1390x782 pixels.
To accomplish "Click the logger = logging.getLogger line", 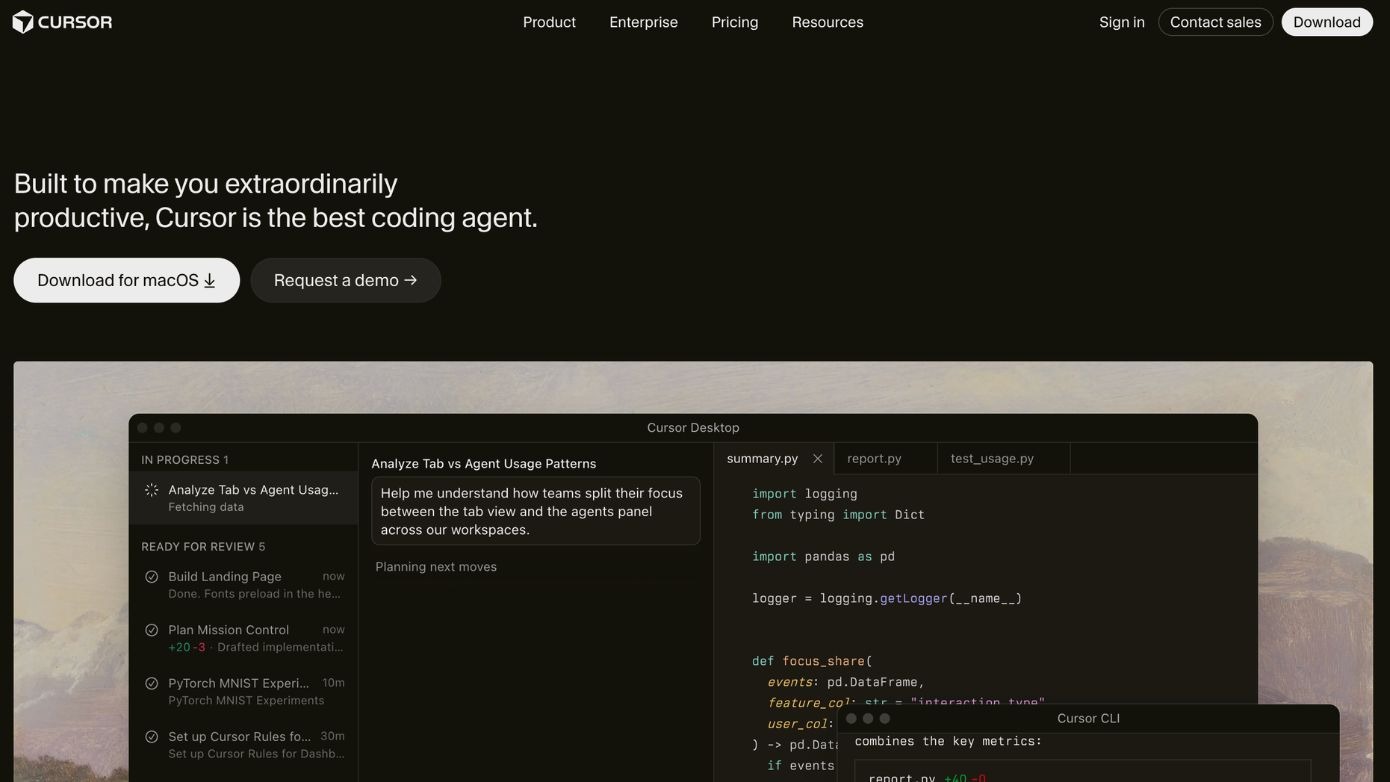I will 887,598.
